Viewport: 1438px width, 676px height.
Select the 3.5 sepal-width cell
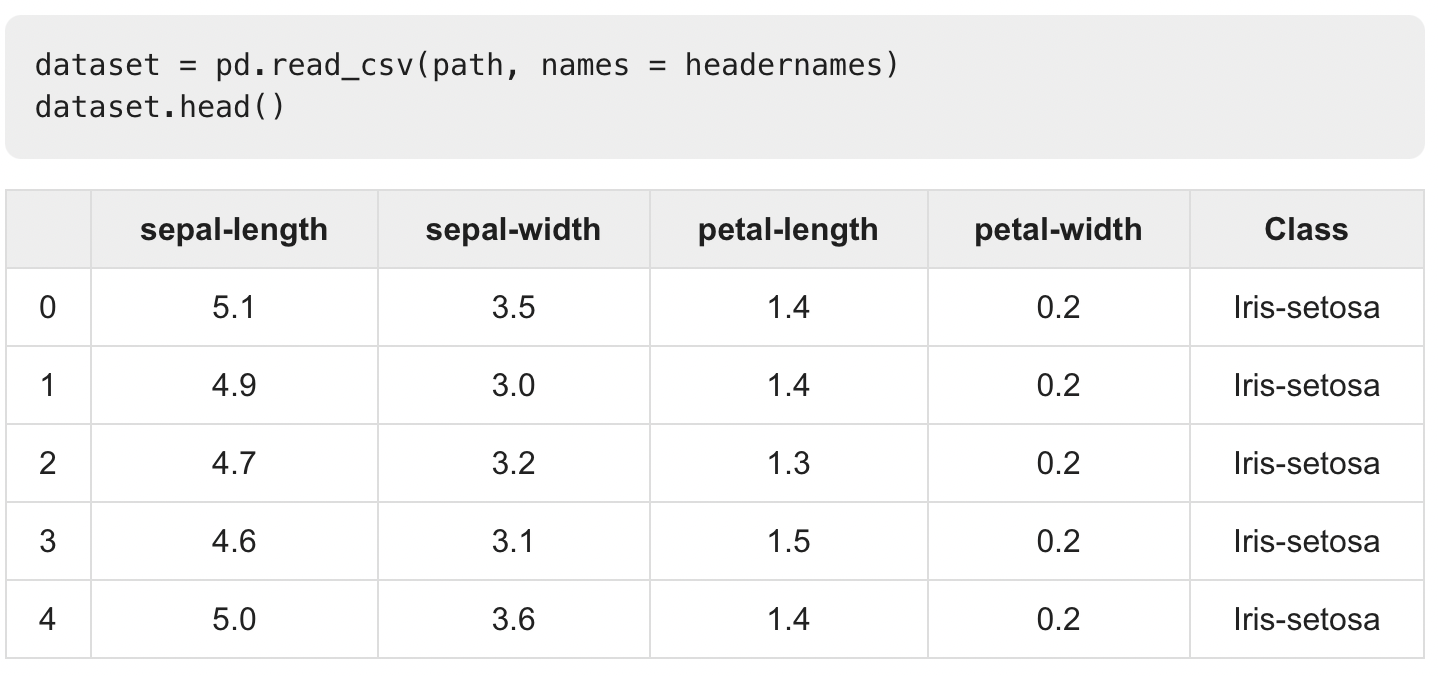pyautogui.click(x=513, y=307)
